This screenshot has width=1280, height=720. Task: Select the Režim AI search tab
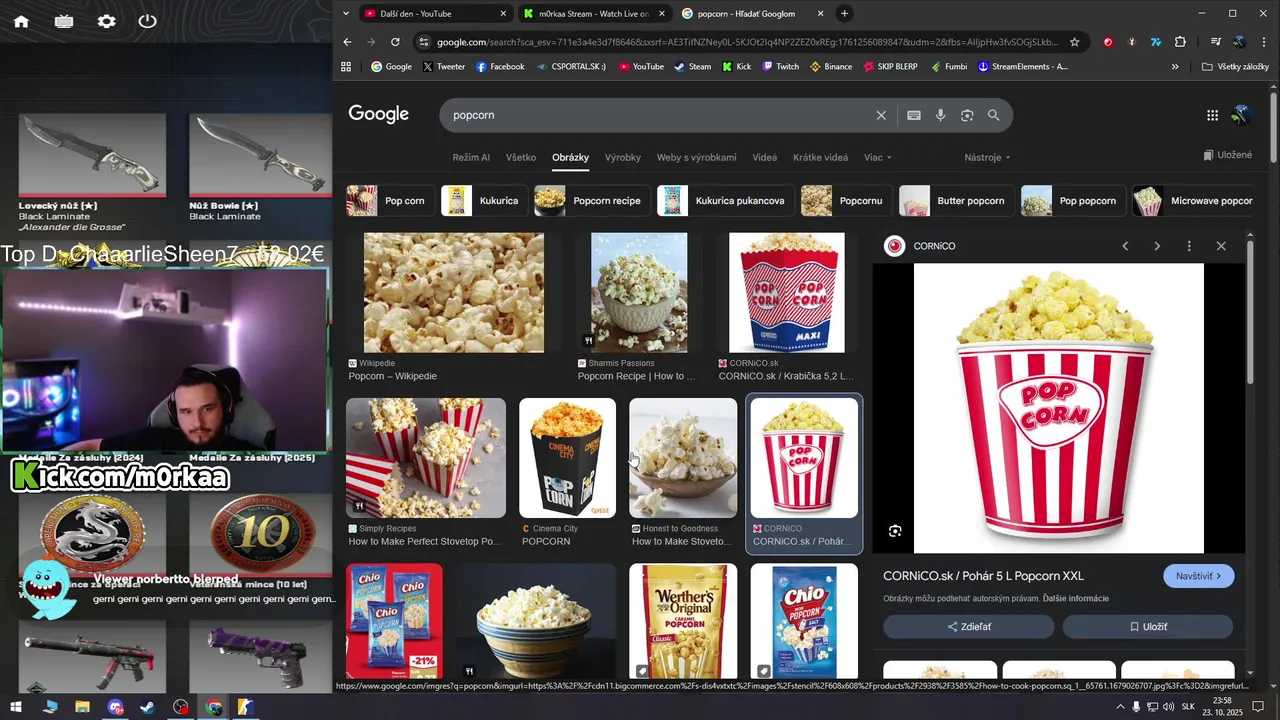coord(471,157)
